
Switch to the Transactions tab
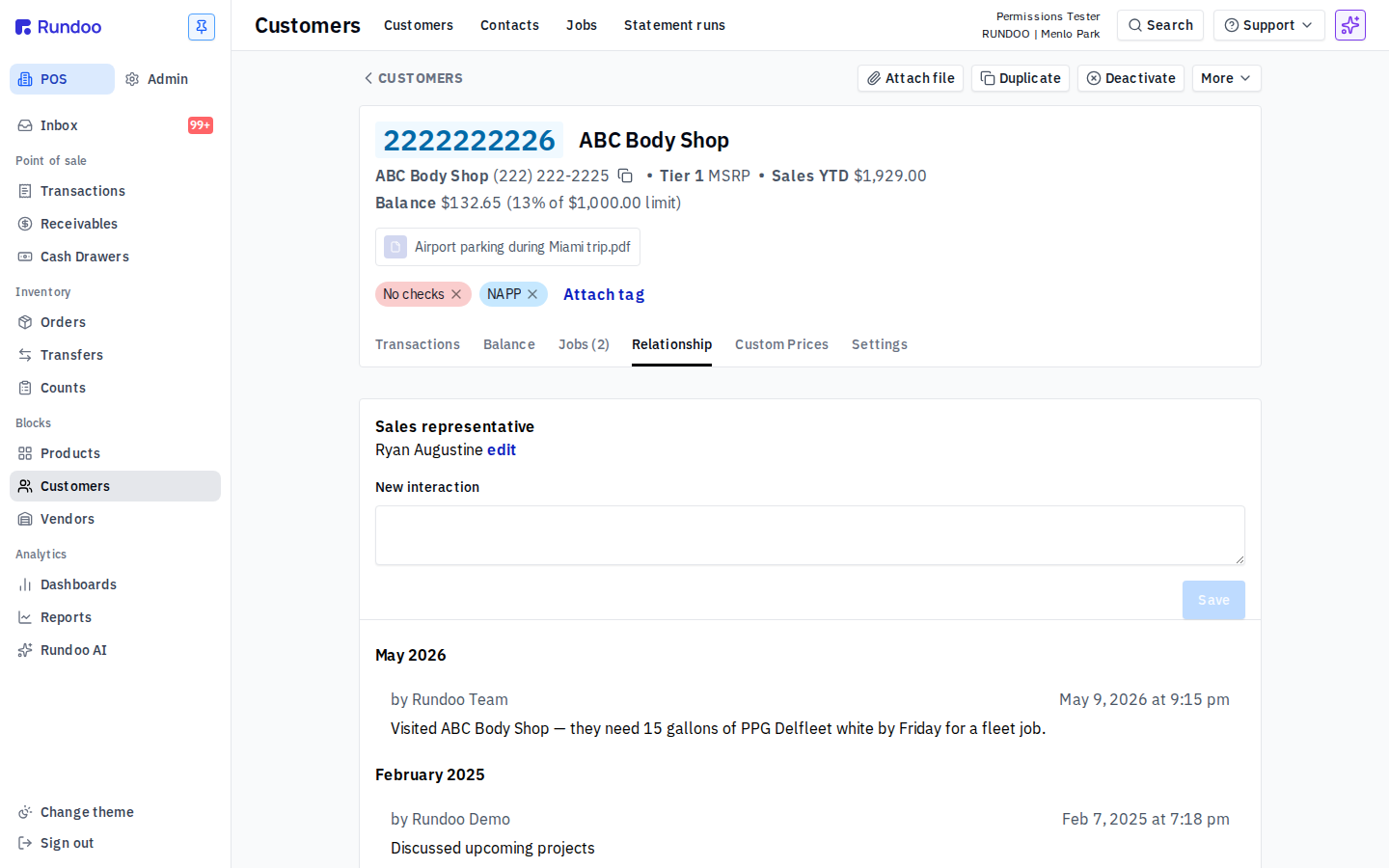pyautogui.click(x=418, y=344)
